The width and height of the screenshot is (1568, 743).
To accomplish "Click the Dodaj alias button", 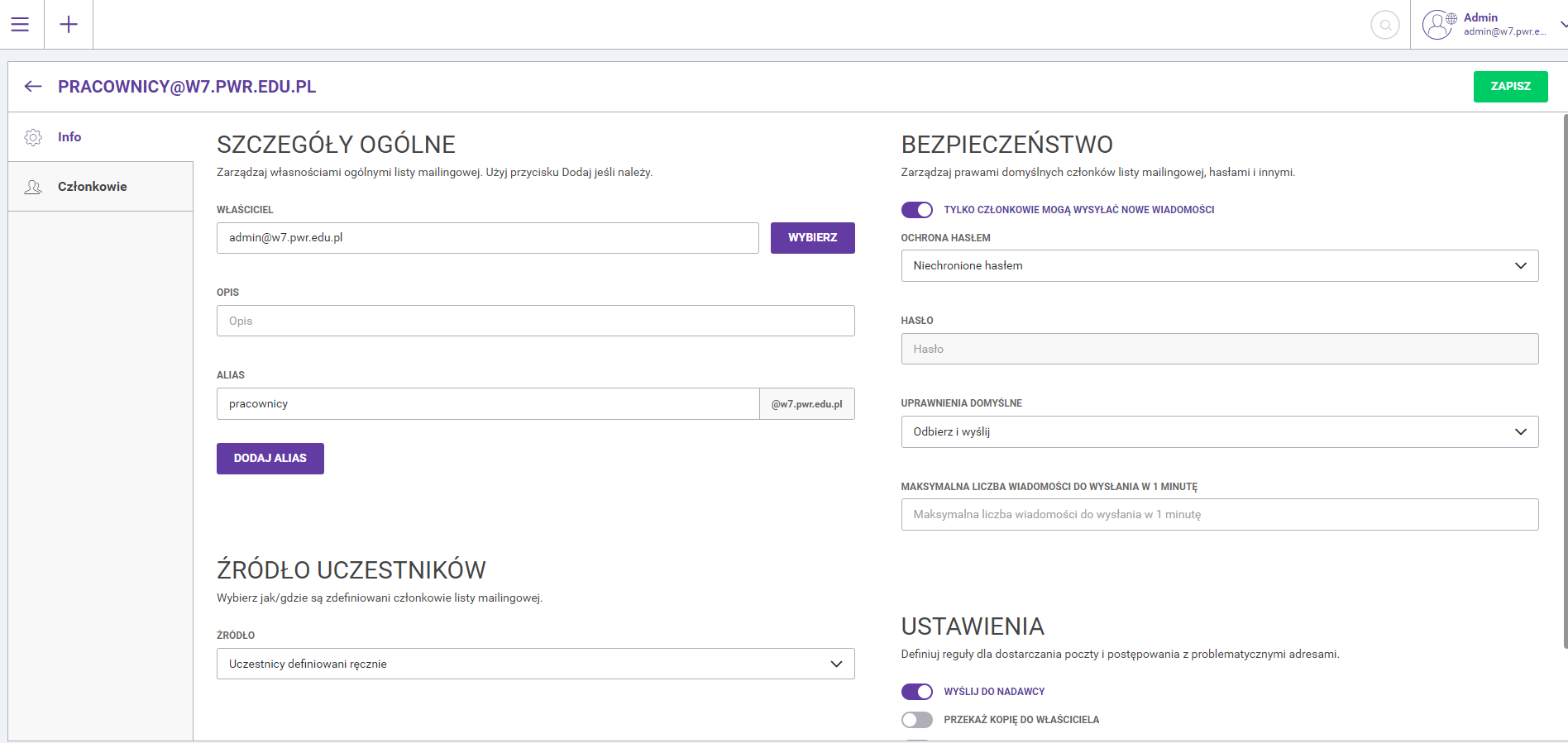I will coord(270,459).
